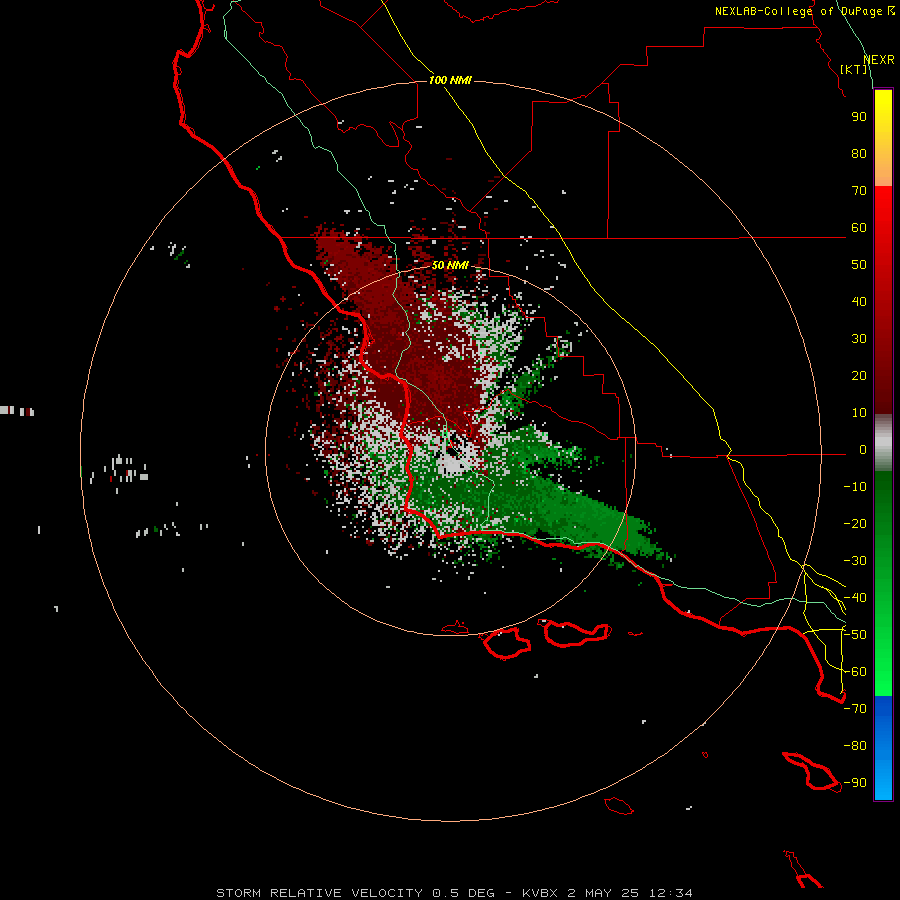Screen dimensions: 900x900
Task: Click the '50 NMI' range ring label
Action: tap(450, 265)
